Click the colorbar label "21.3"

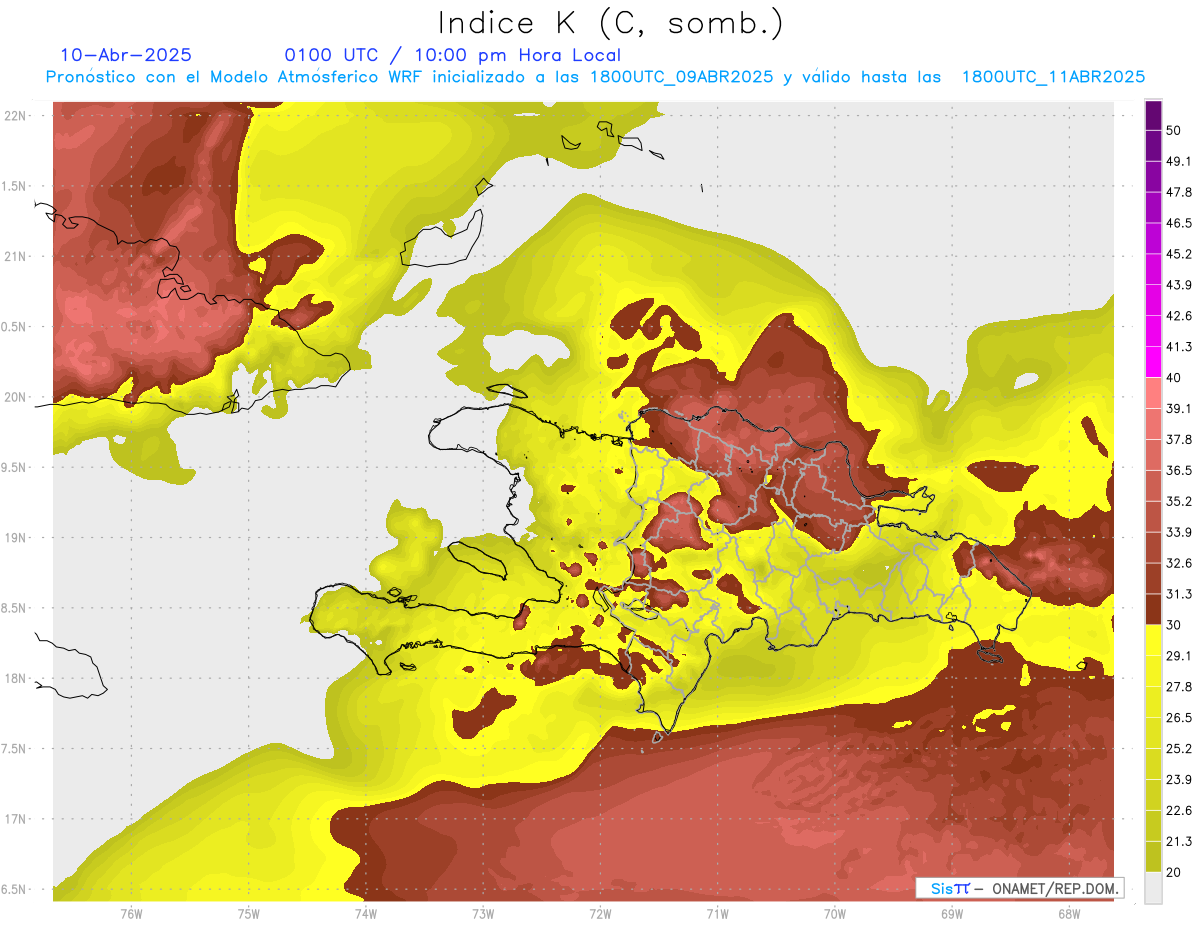pyautogui.click(x=1179, y=842)
